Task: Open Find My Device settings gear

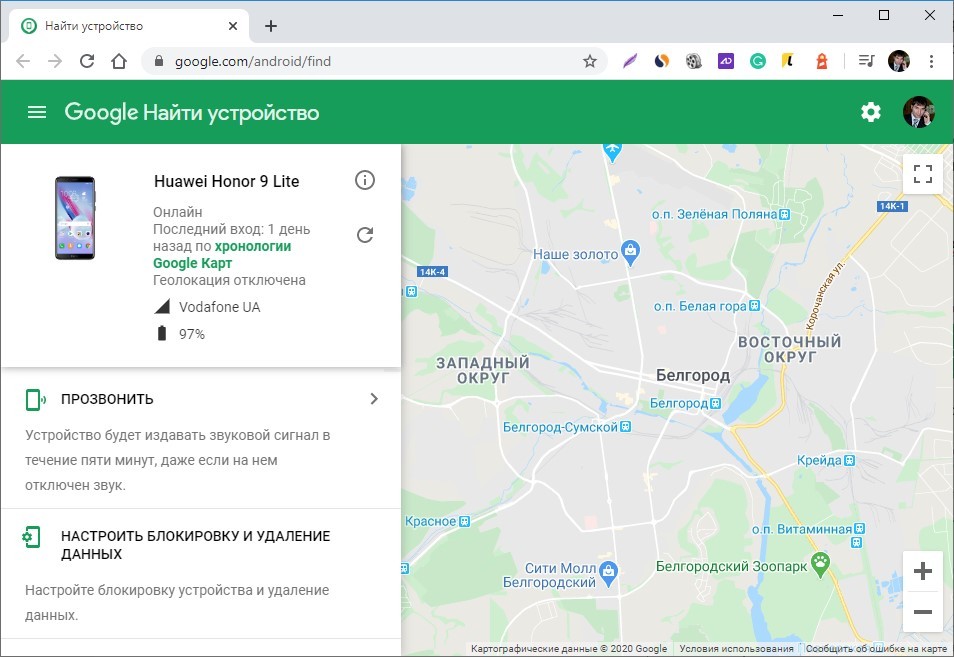Action: pyautogui.click(x=871, y=112)
